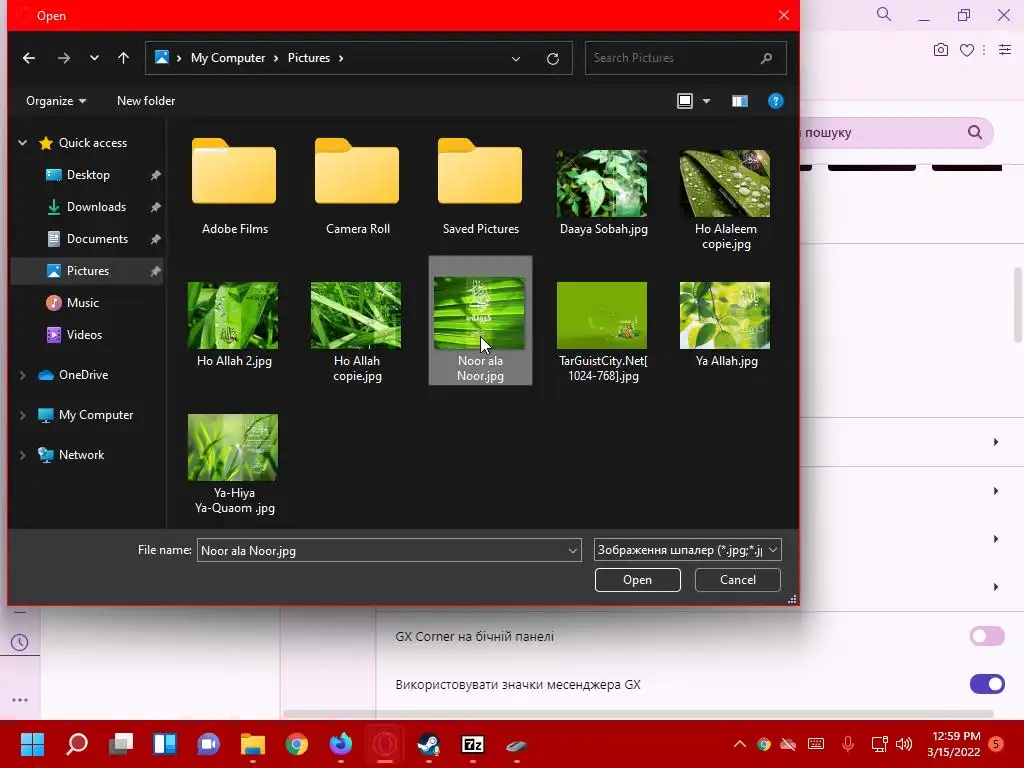
Task: Expand the My Computer tree node
Action: click(x=23, y=415)
